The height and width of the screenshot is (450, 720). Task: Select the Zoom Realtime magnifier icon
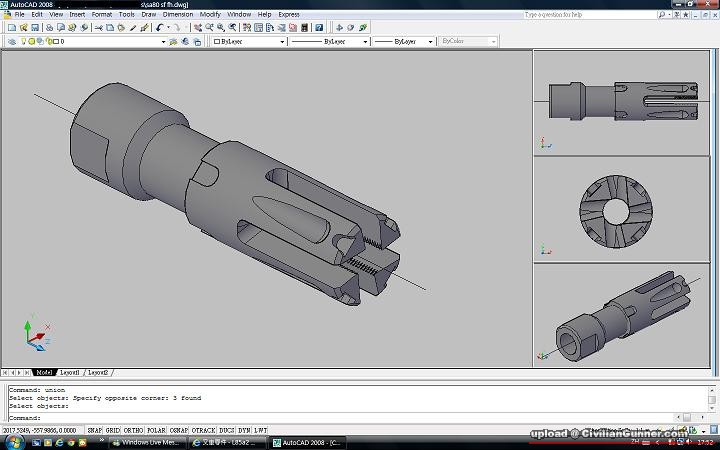tap(209, 28)
